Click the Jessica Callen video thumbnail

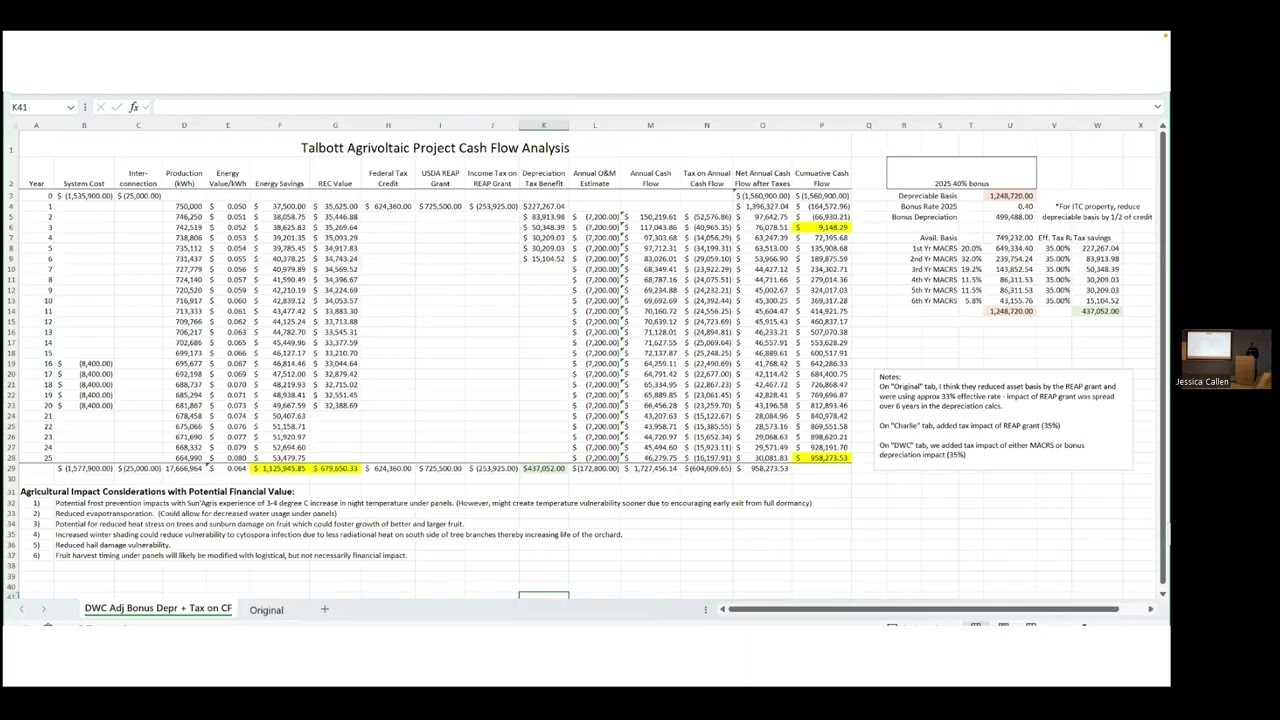(x=1226, y=359)
